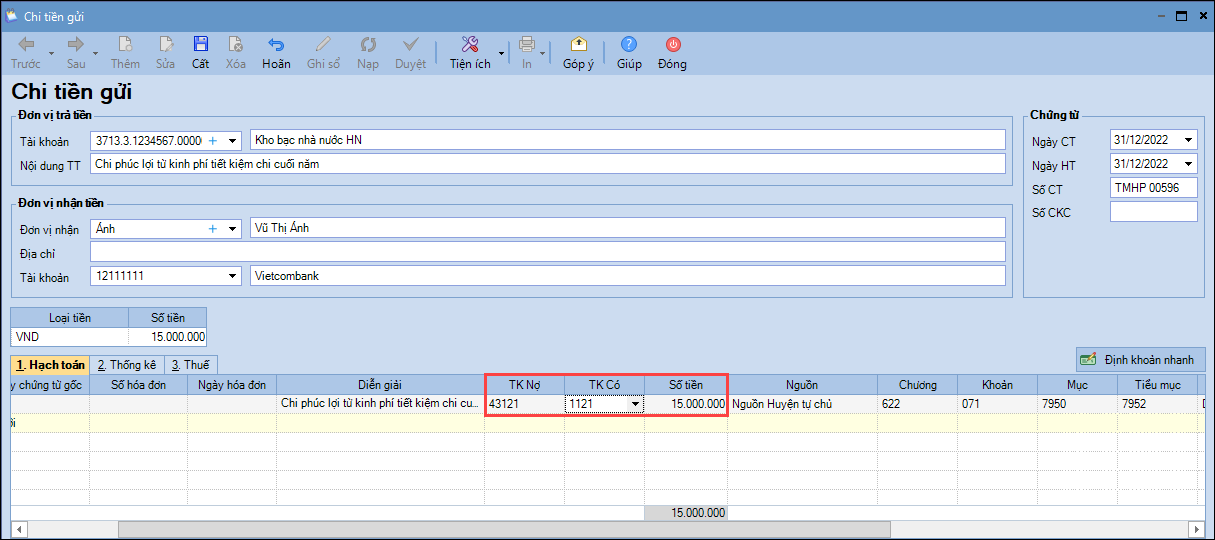Switch to the Hạch toán tab

50,365
